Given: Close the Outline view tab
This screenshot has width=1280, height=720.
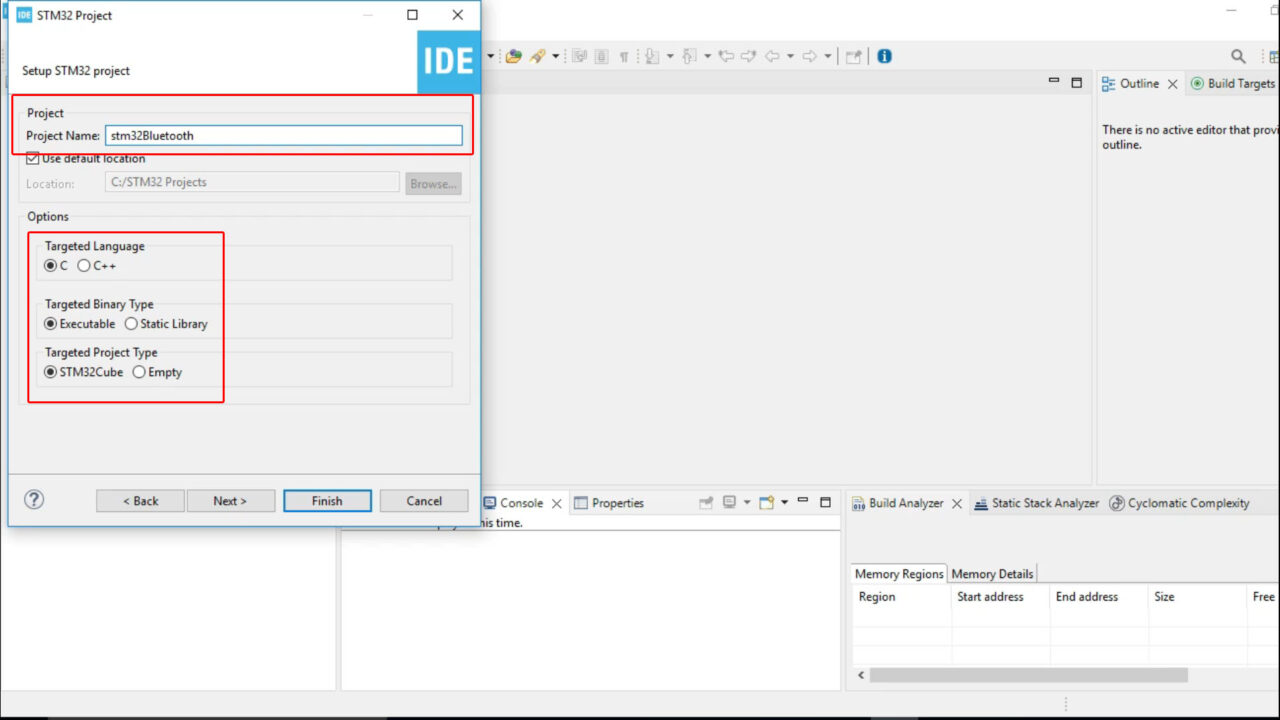Looking at the screenshot, I should pos(1172,84).
